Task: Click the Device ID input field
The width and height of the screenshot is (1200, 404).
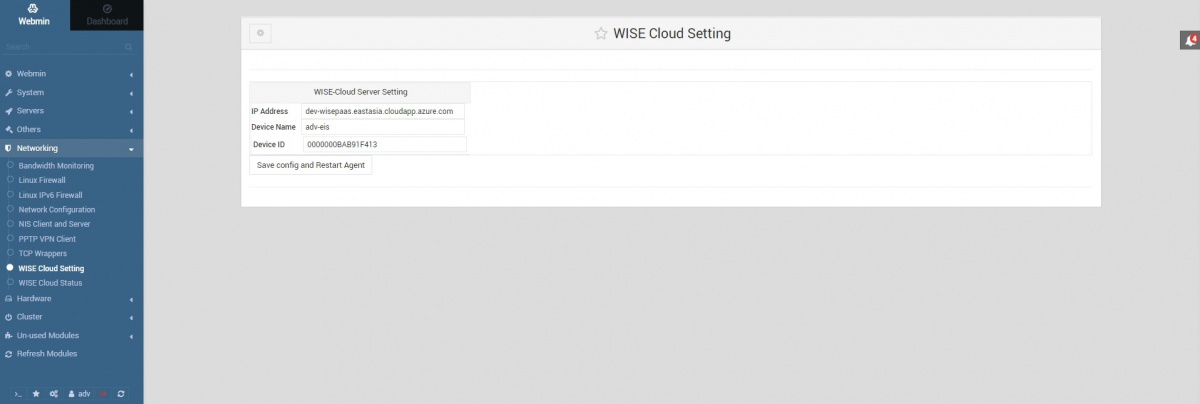Action: click(x=384, y=145)
